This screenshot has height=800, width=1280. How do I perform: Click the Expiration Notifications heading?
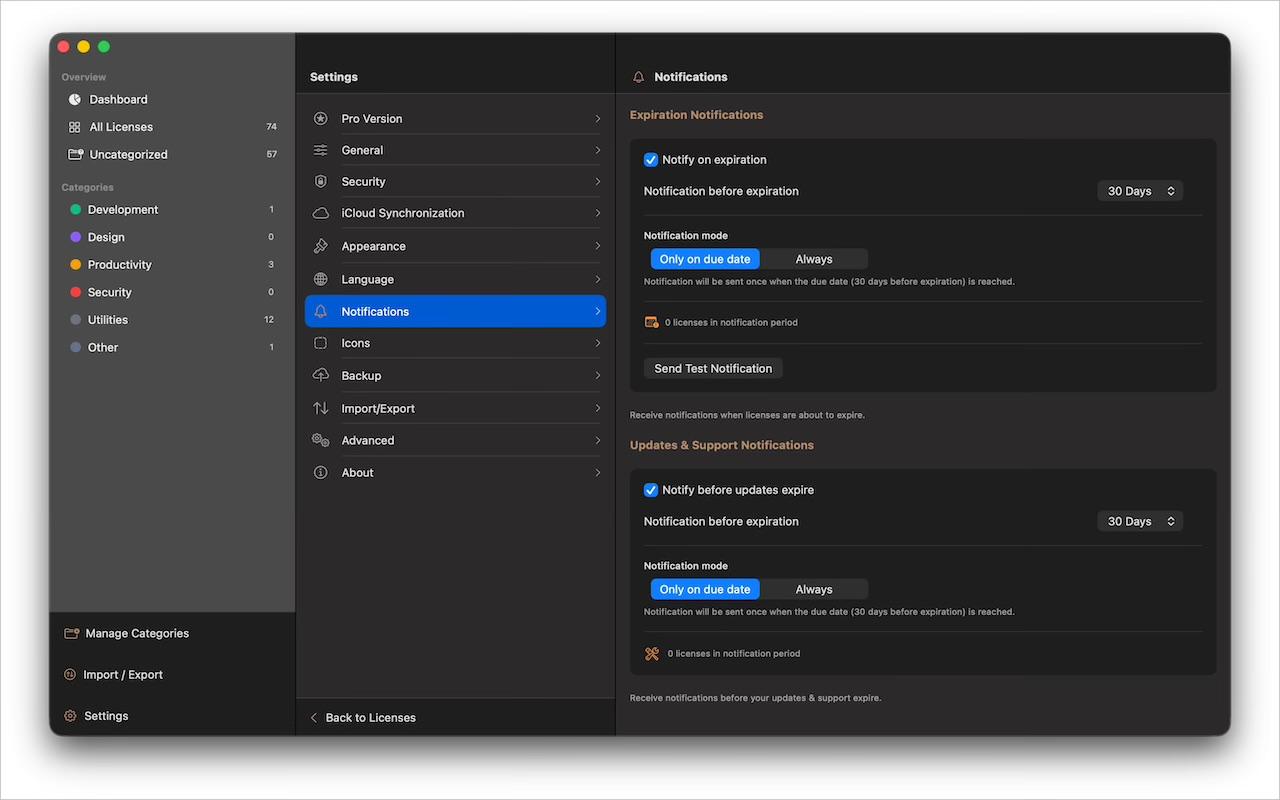pyautogui.click(x=696, y=115)
